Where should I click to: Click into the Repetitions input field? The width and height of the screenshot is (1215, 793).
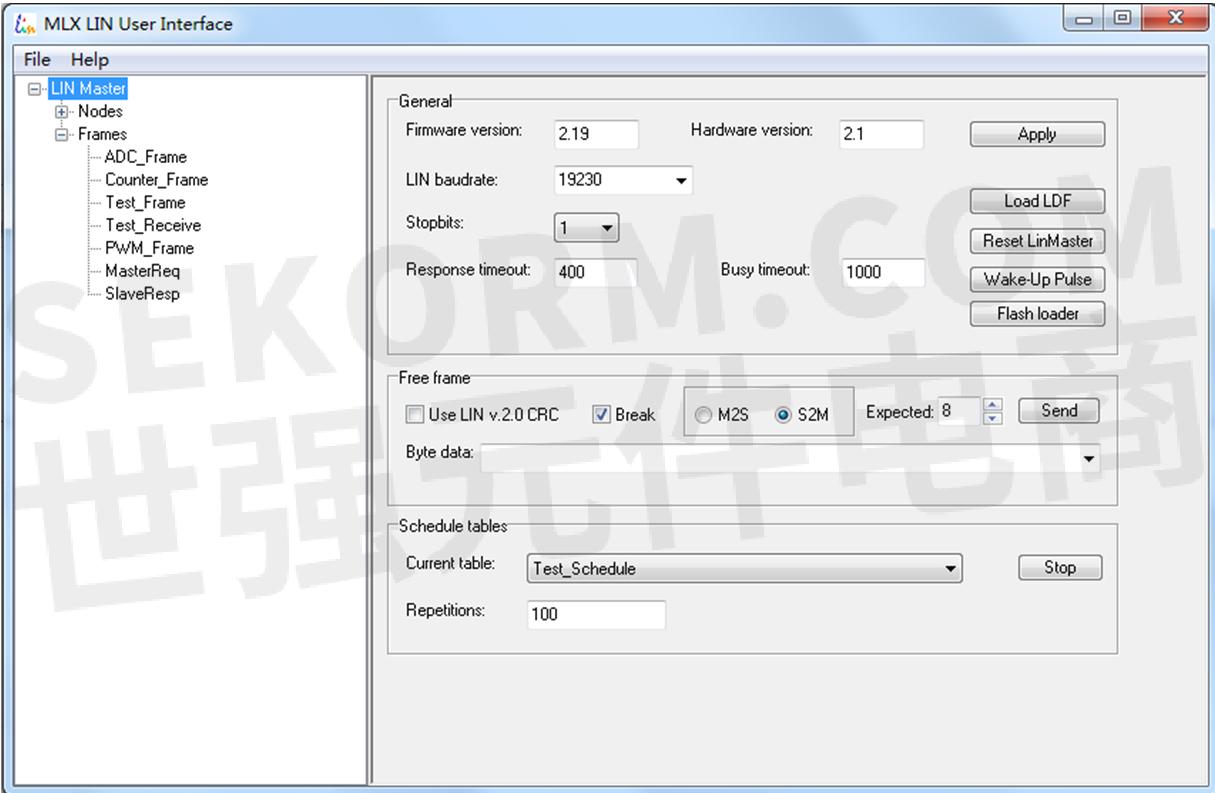596,614
